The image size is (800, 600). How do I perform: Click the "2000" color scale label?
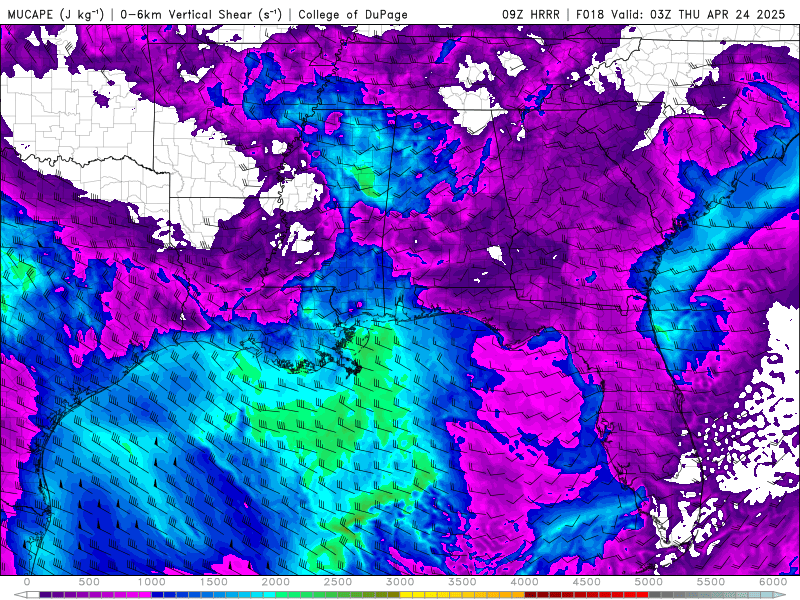point(276,582)
